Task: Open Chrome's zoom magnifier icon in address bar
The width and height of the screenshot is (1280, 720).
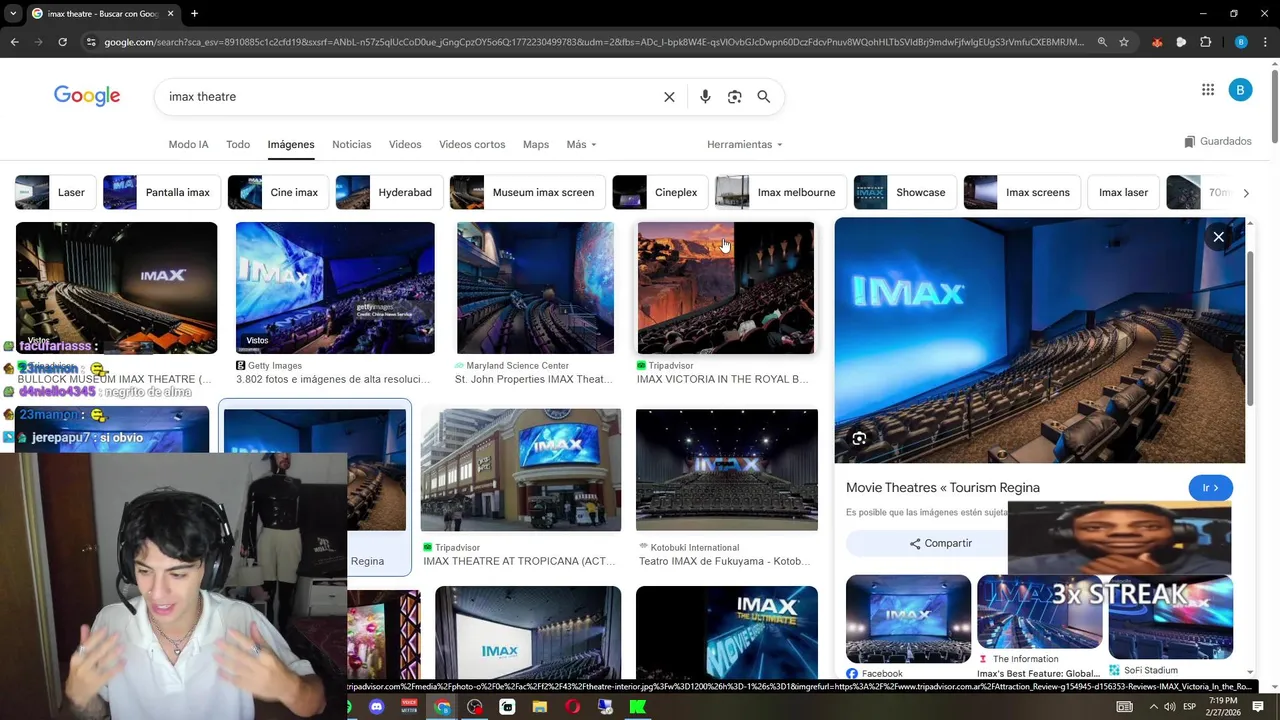Action: (1102, 42)
